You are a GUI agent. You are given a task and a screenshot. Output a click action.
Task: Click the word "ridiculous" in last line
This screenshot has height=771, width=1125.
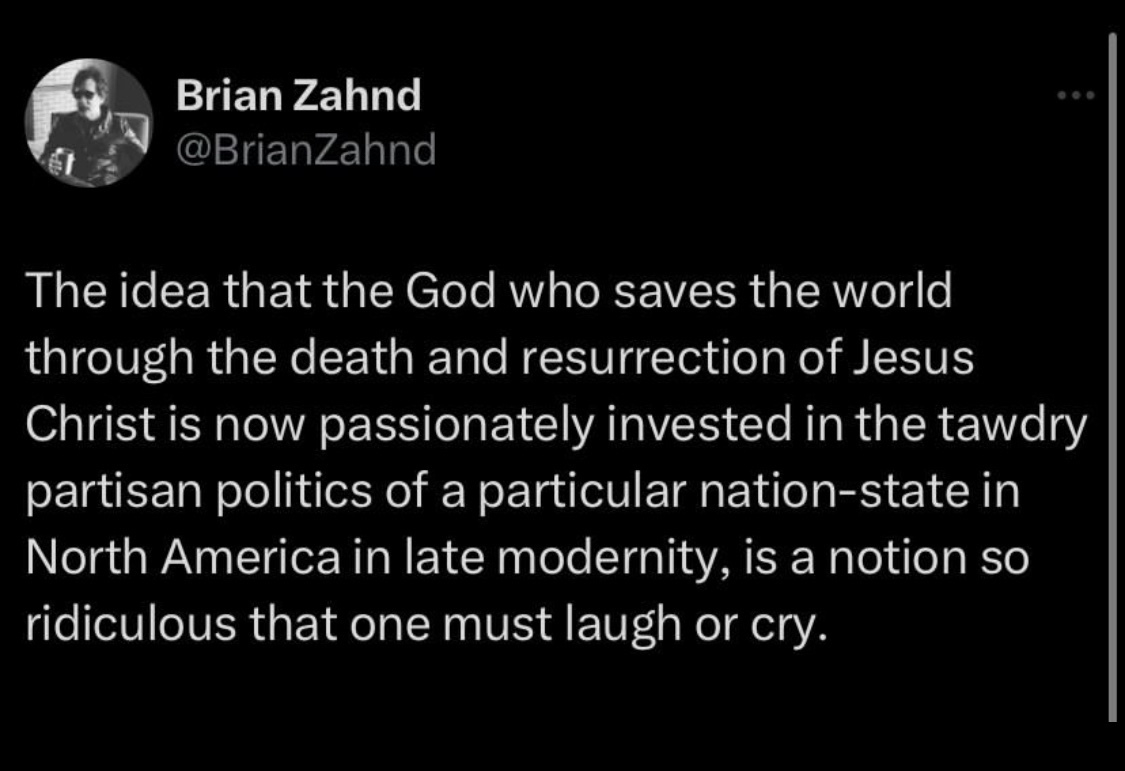(131, 624)
